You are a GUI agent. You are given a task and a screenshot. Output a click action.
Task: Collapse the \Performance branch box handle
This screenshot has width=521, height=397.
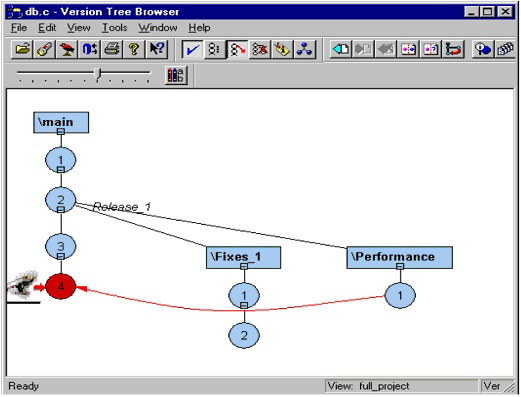(400, 266)
